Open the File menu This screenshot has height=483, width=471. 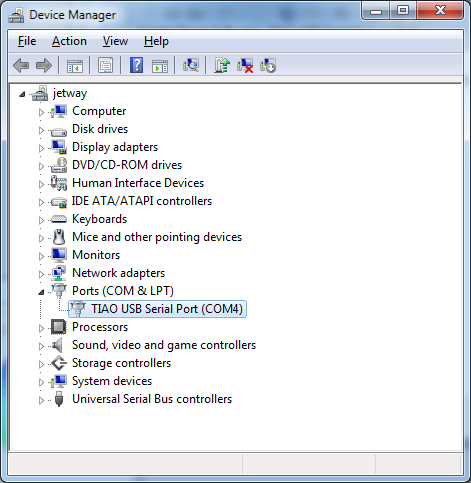pos(27,41)
